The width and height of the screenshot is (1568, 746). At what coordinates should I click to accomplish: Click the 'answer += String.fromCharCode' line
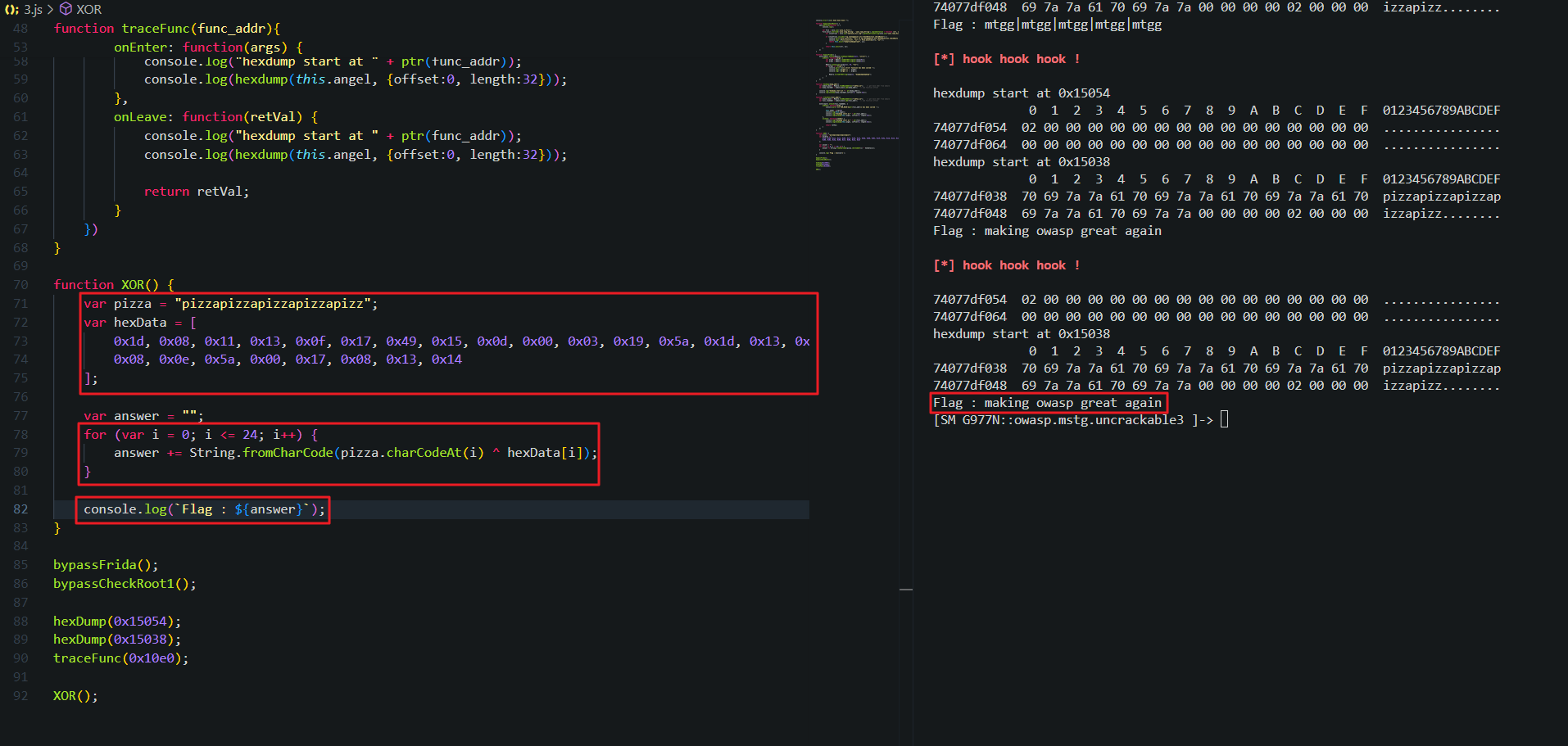[356, 453]
